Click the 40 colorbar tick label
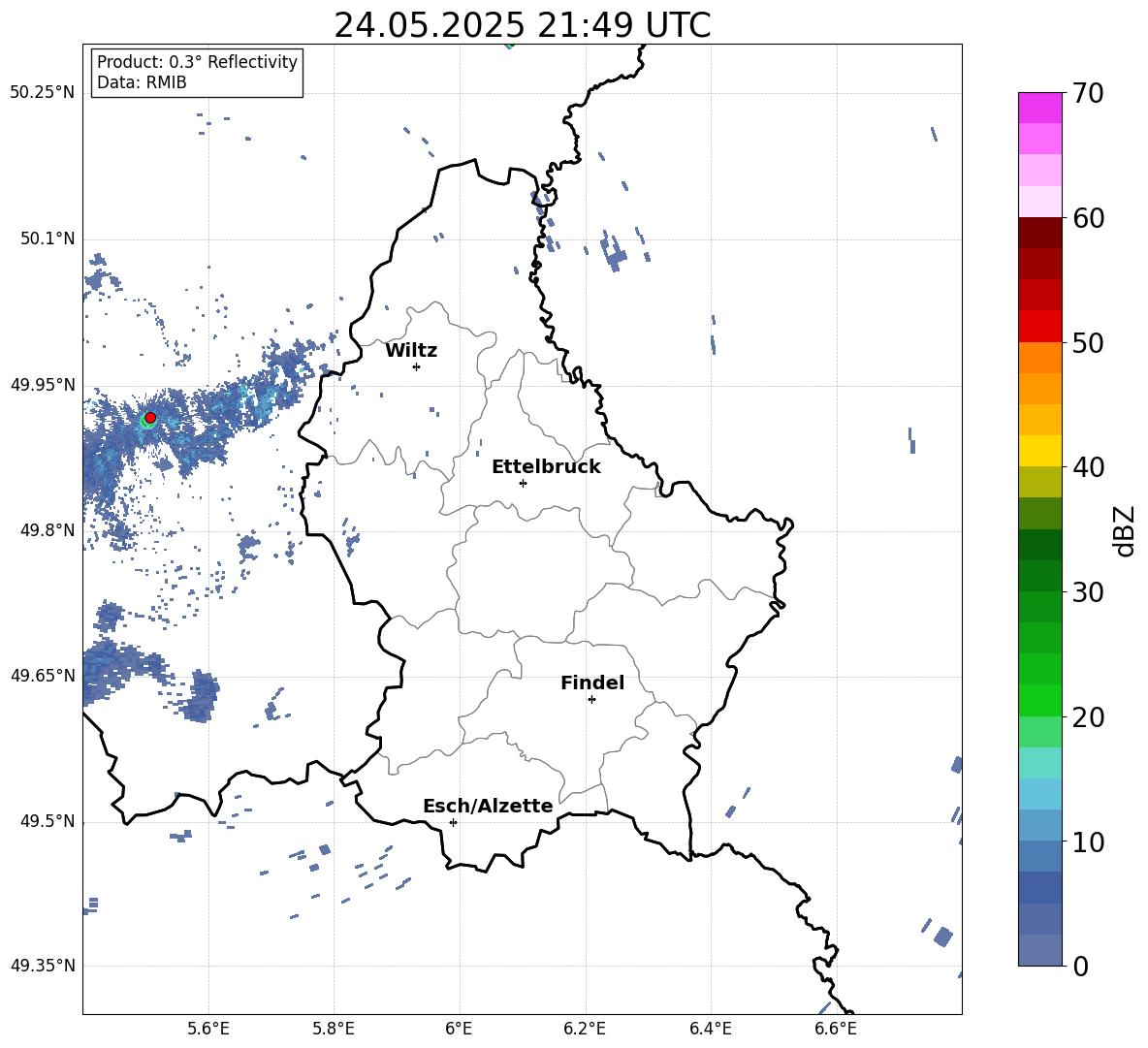The image size is (1148, 1048). pyautogui.click(x=1087, y=467)
